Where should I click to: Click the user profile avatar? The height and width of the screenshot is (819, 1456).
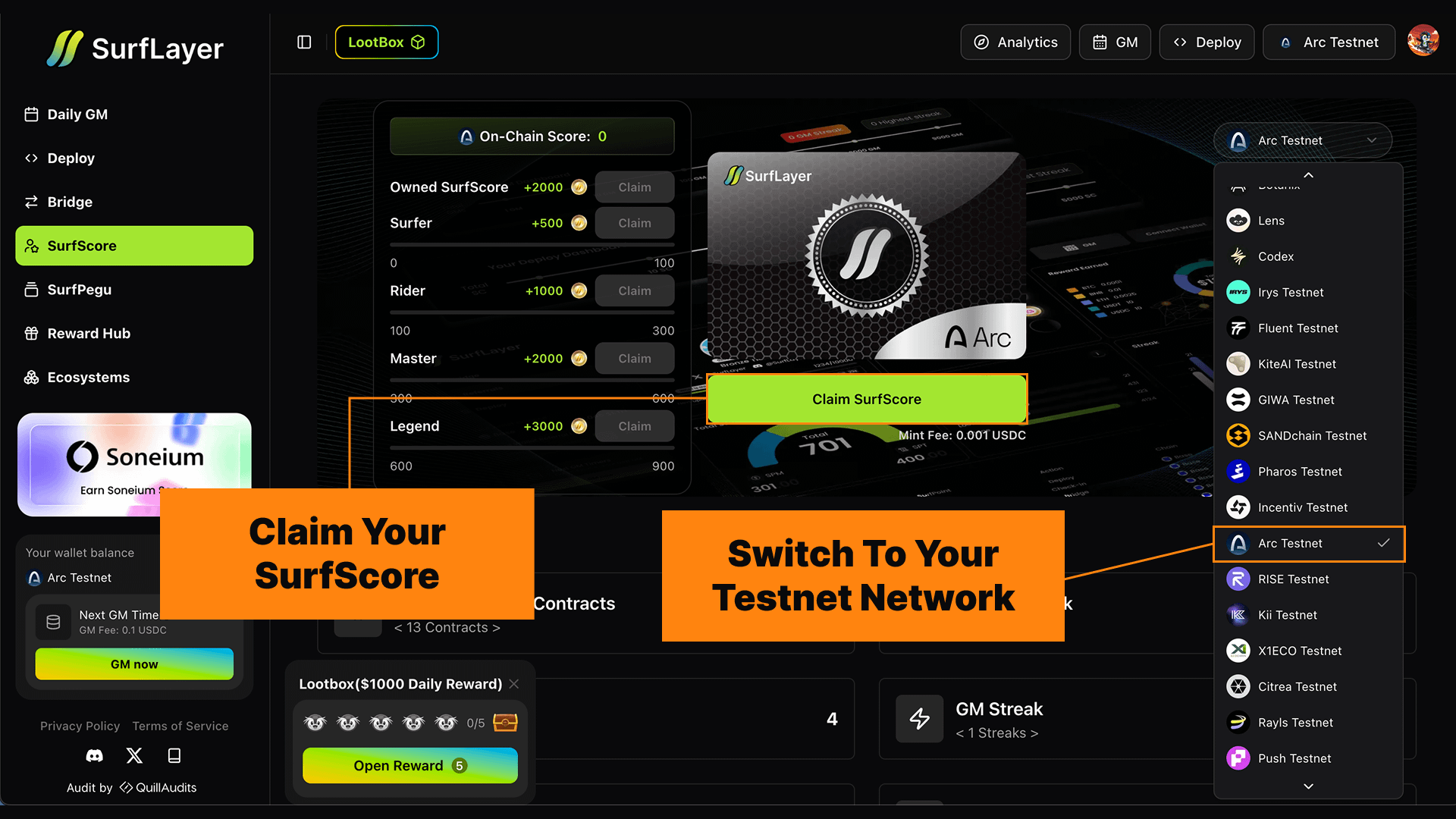1423,42
